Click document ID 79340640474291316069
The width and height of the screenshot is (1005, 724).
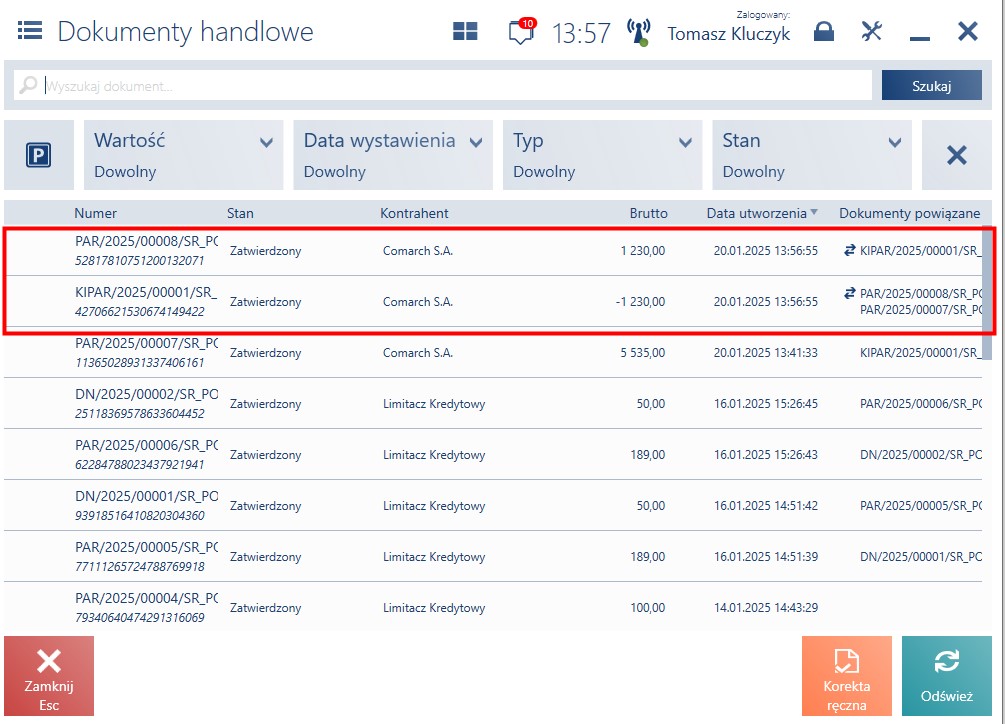pyautogui.click(x=140, y=618)
